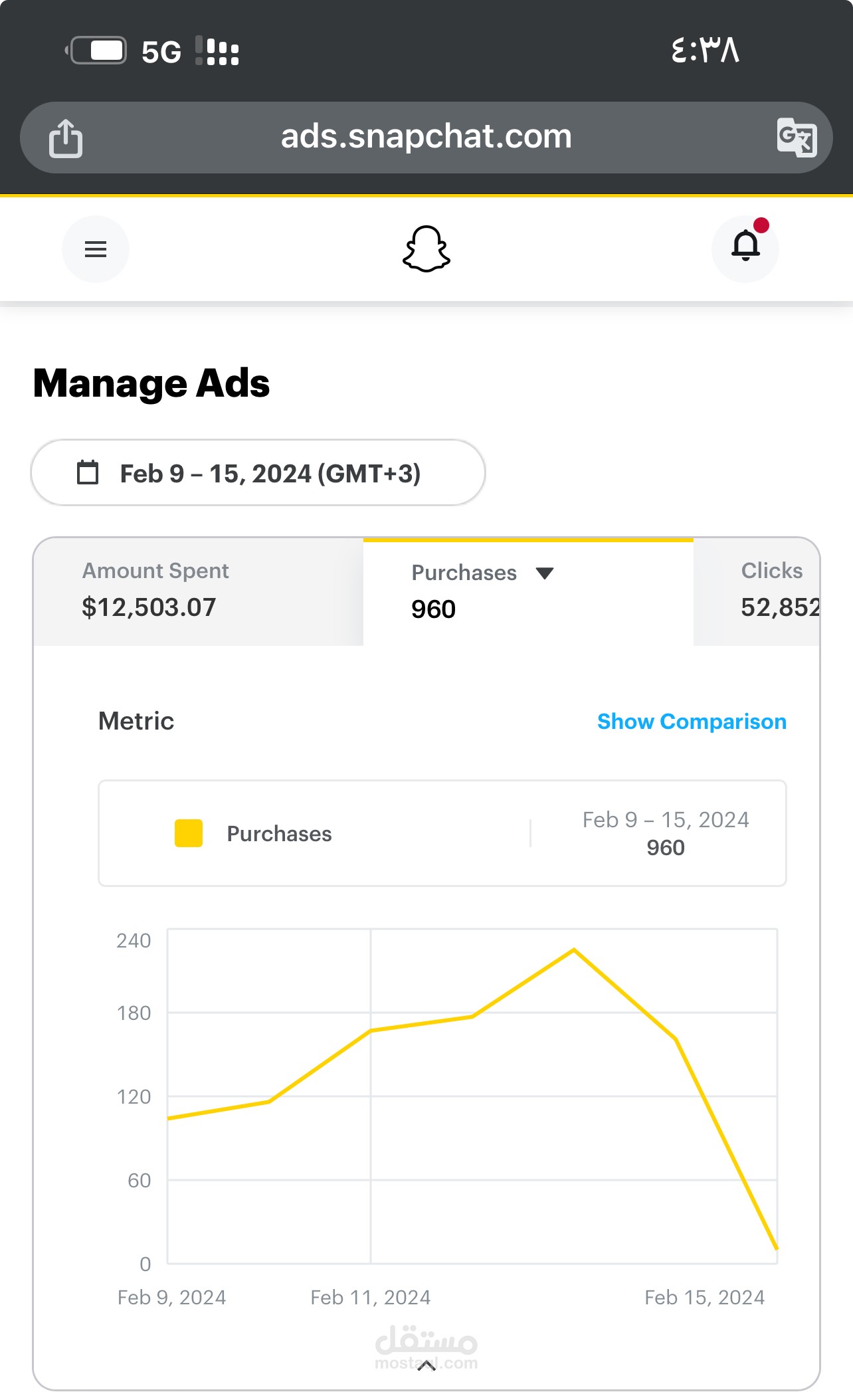The width and height of the screenshot is (853, 1400).
Task: Click the Feb 11, 2024 chart data point
Action: [x=371, y=1031]
